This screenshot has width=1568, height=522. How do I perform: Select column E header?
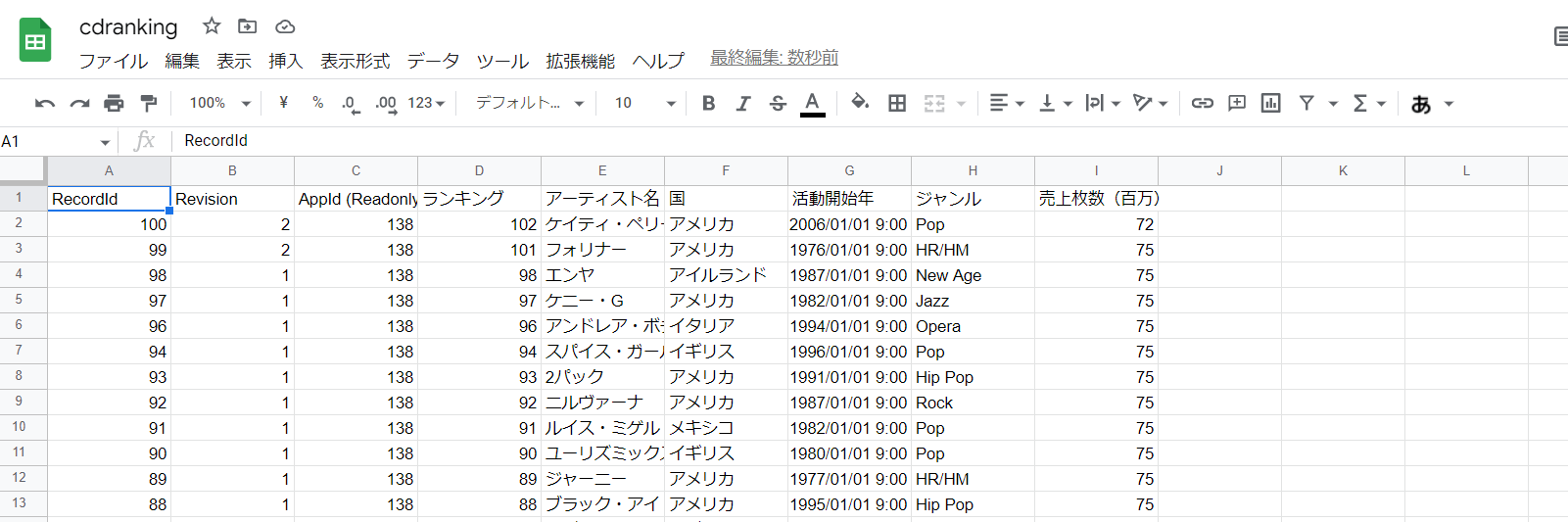point(602,170)
